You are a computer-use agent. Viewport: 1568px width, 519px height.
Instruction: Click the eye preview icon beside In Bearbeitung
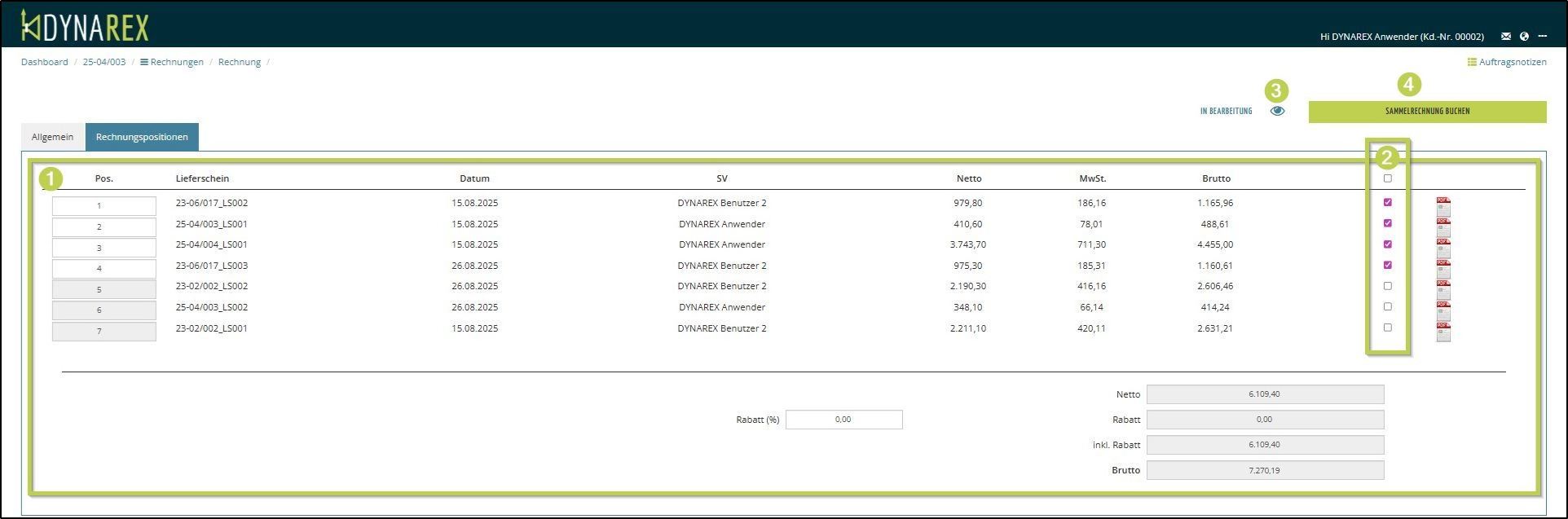pyautogui.click(x=1277, y=111)
